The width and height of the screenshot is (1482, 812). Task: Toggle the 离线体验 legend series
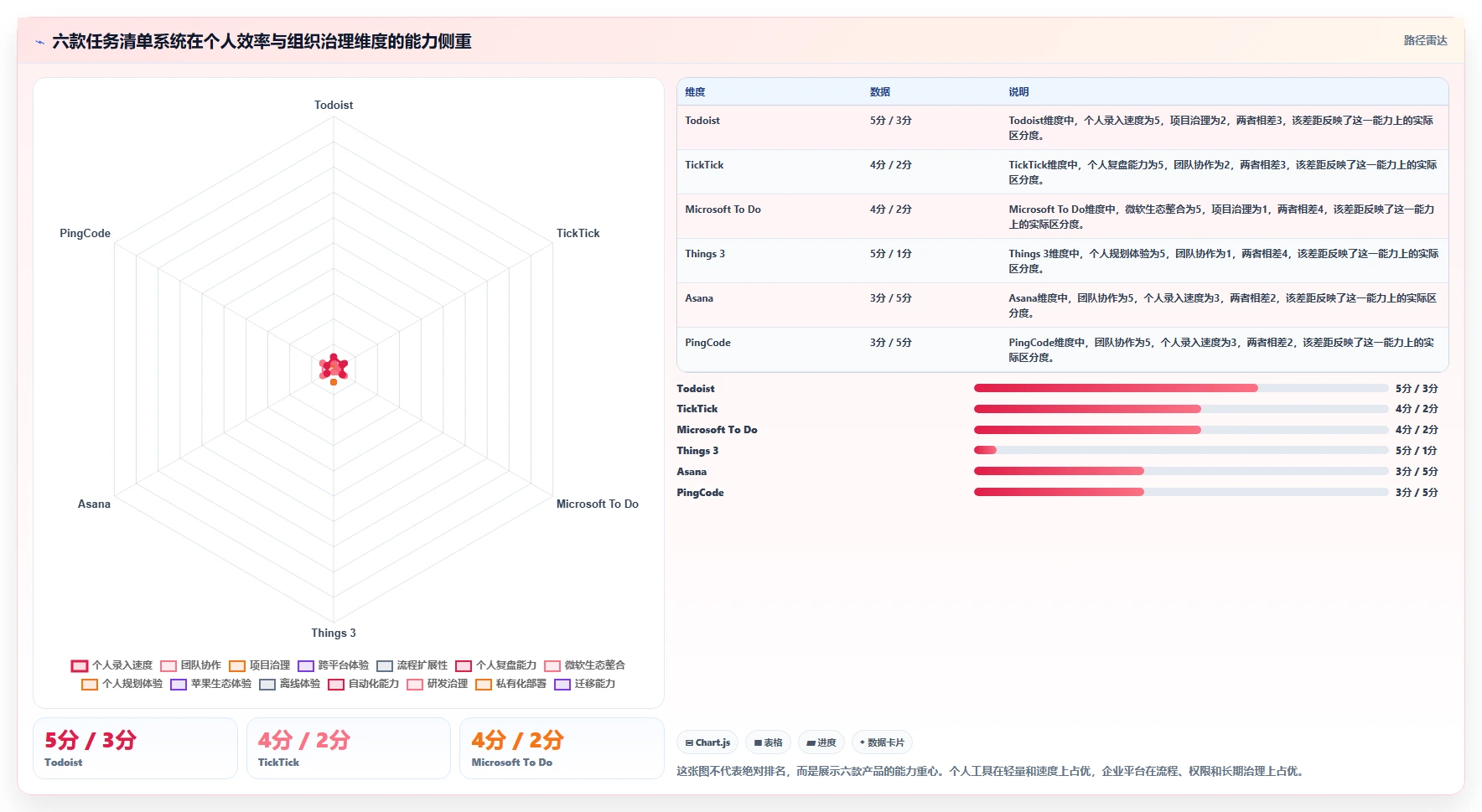coord(290,684)
